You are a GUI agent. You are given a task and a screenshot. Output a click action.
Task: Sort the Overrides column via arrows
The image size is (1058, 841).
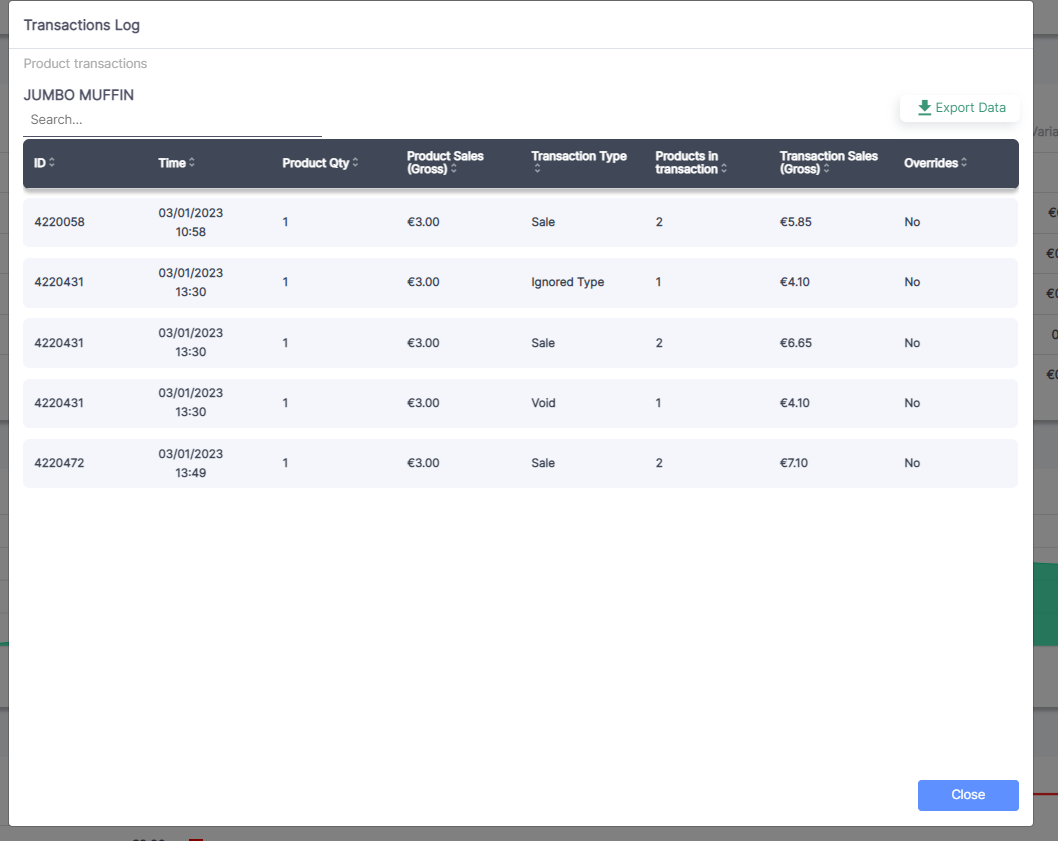(x=964, y=163)
